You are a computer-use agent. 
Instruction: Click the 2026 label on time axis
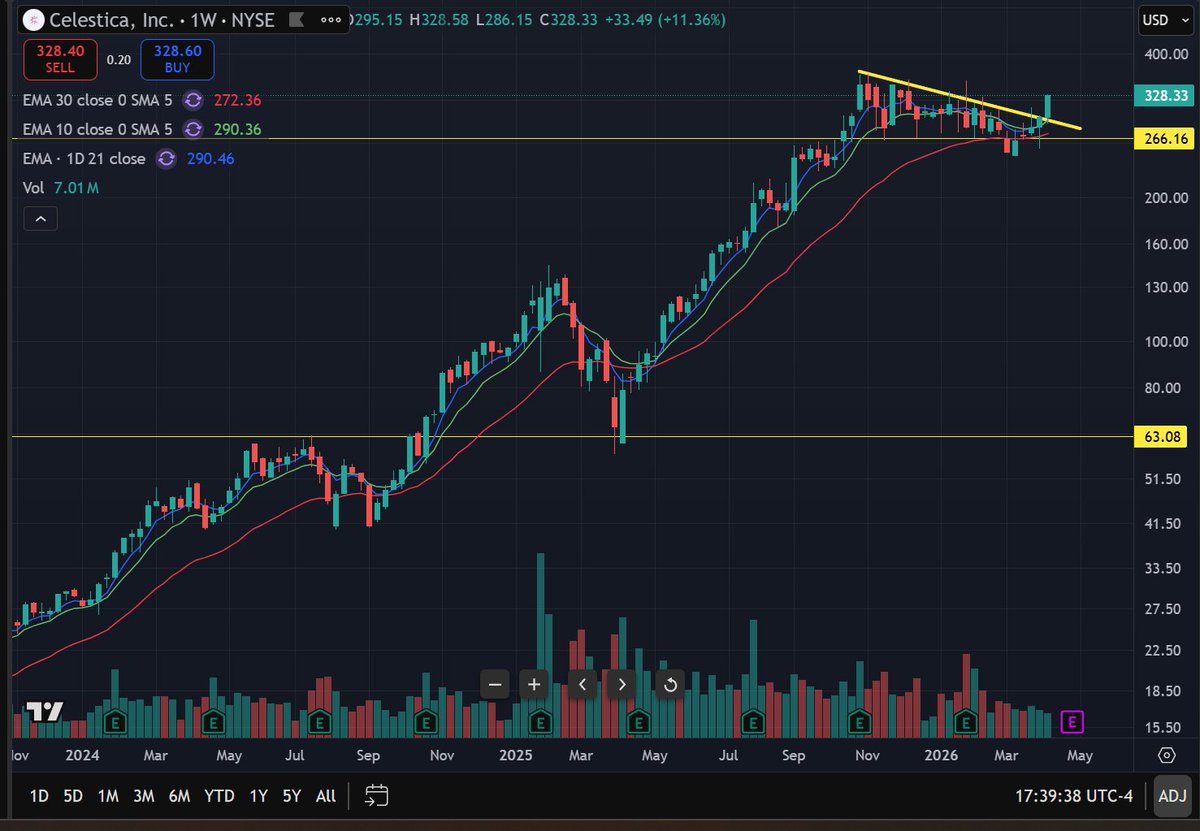tap(942, 756)
